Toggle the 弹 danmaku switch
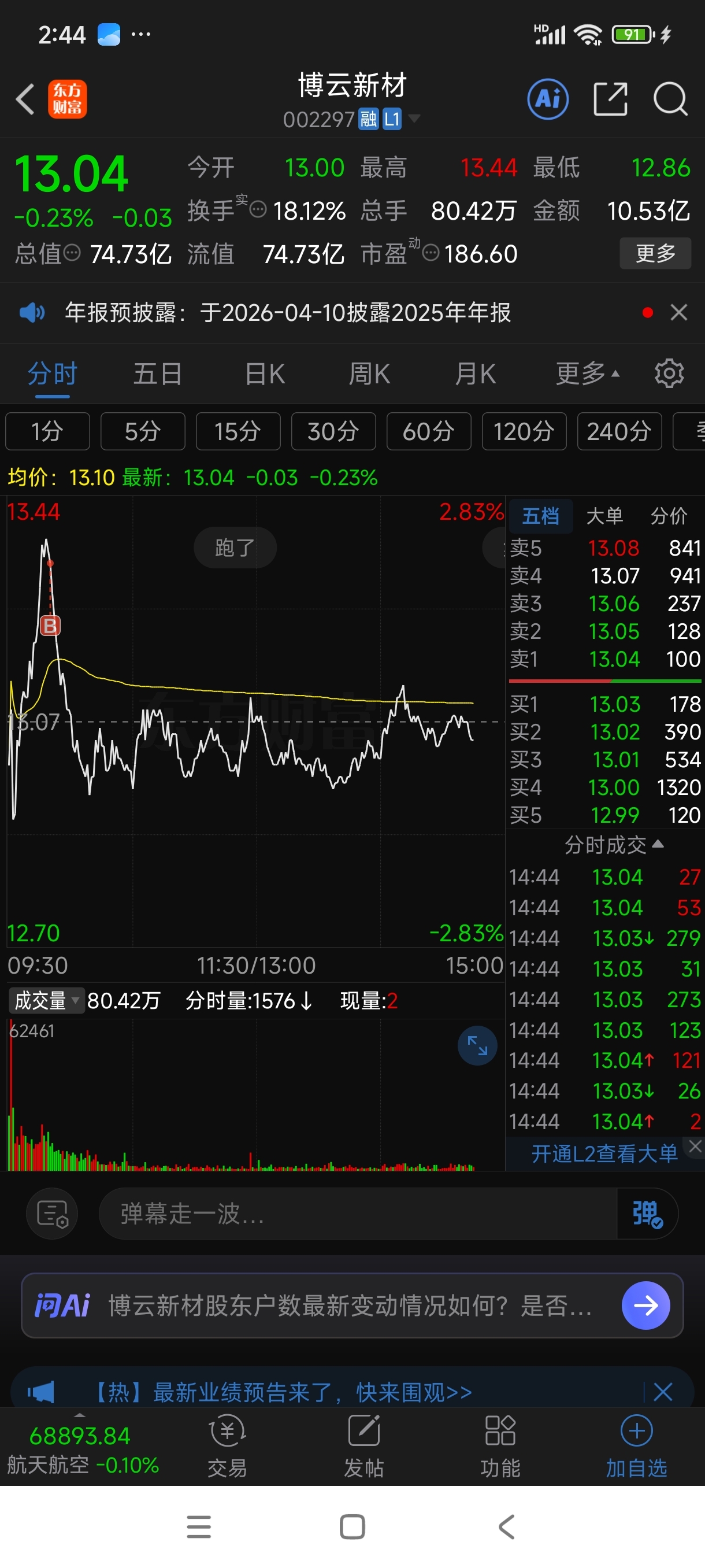The image size is (705, 1568). pos(647,1214)
